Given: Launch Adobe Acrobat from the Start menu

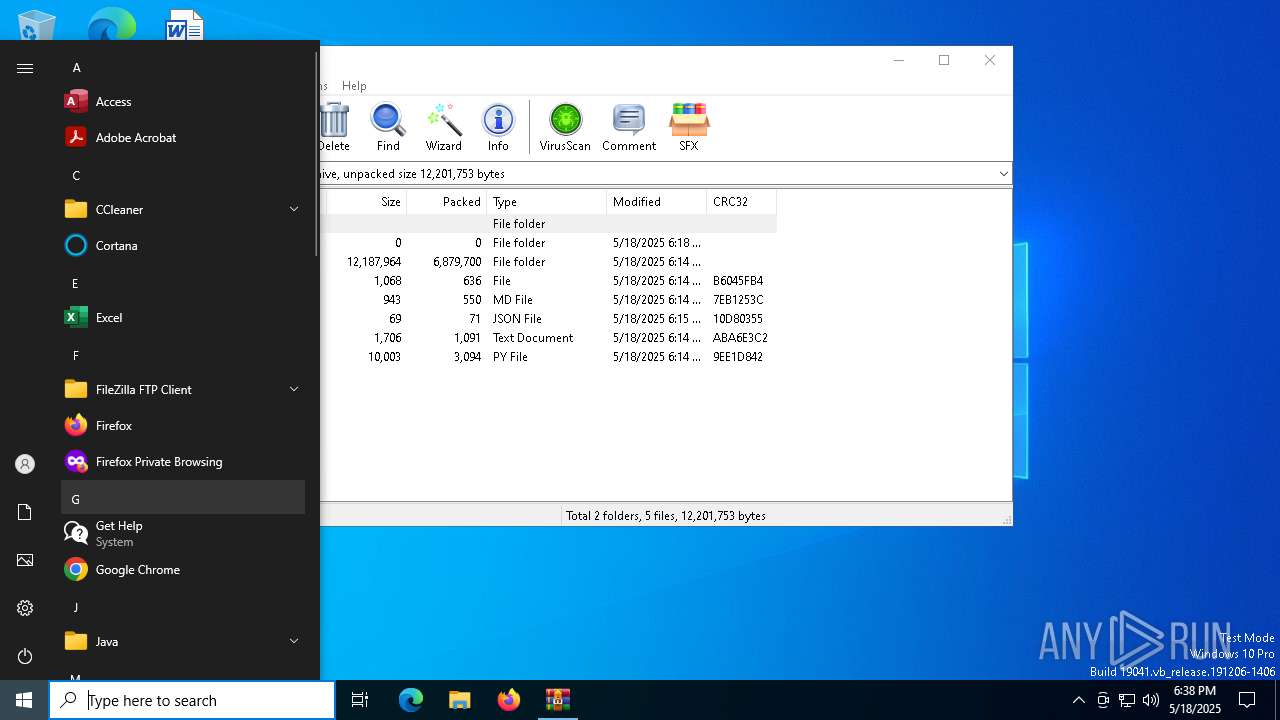Looking at the screenshot, I should 183,137.
